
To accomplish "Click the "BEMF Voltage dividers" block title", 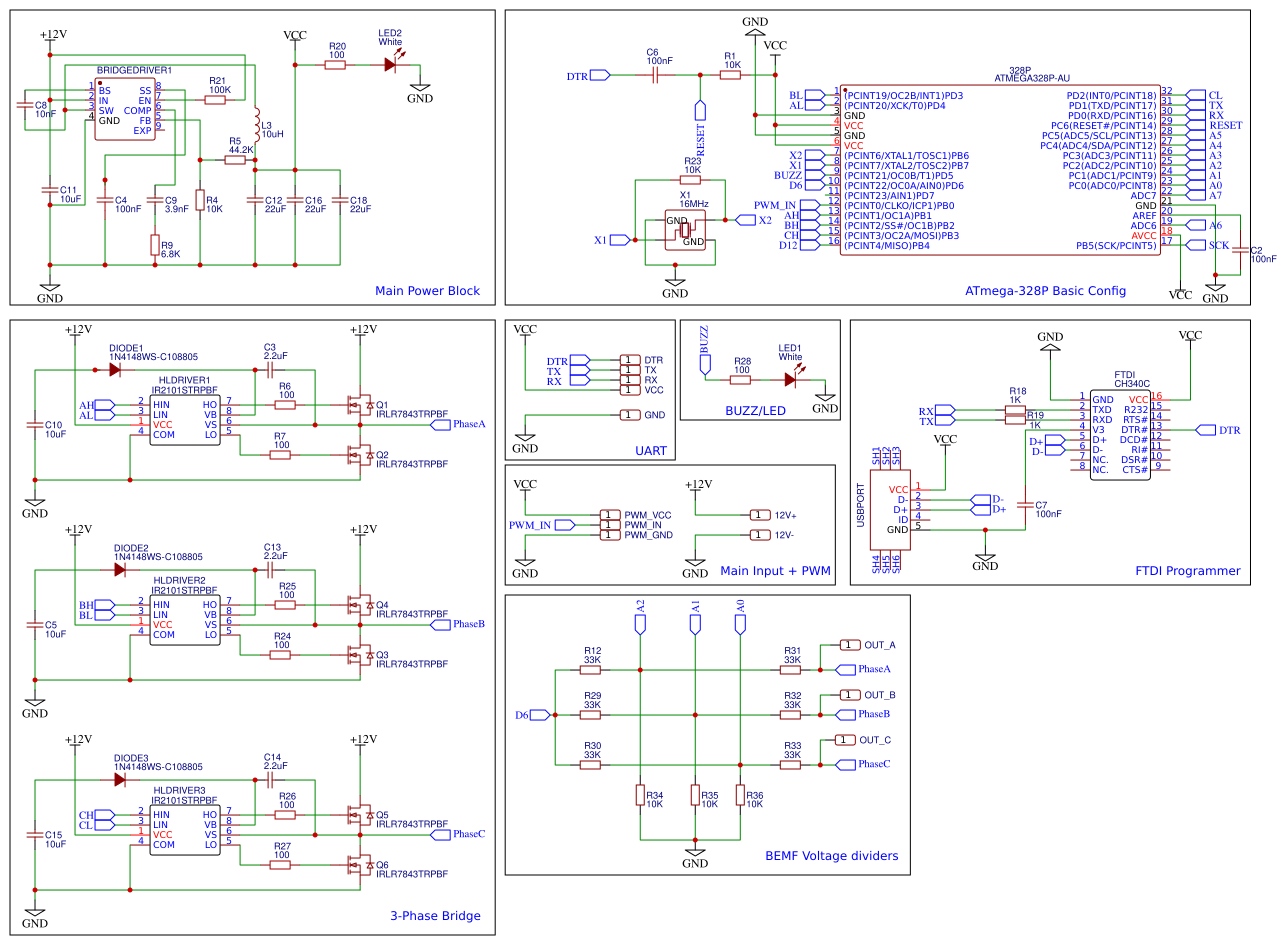I will tap(831, 856).
